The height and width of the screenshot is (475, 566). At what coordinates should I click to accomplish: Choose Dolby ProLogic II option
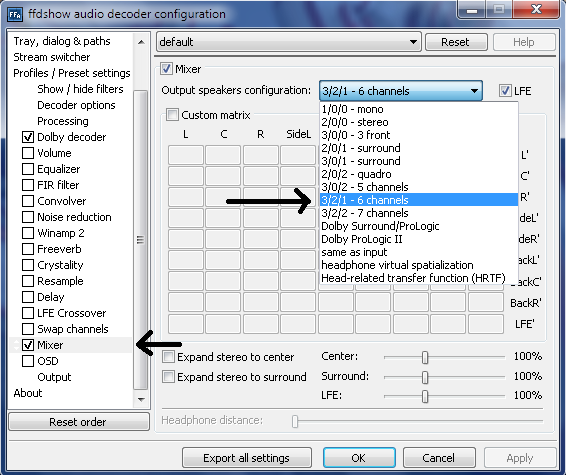(419, 239)
